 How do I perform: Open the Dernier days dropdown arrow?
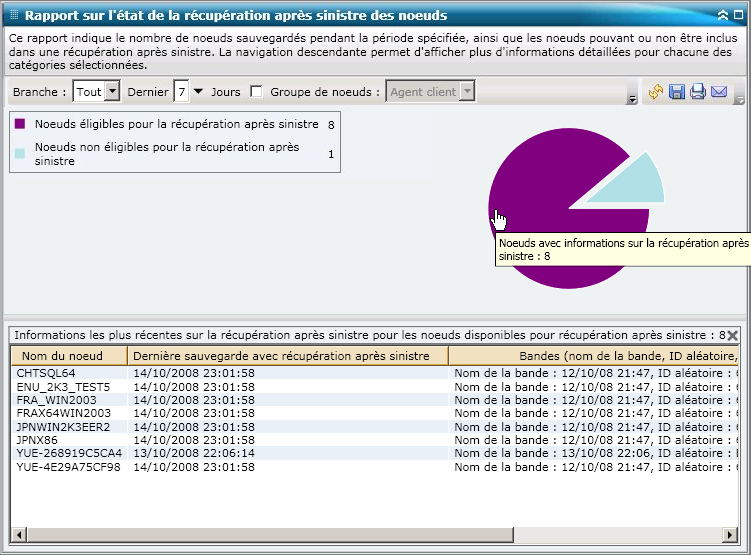[x=198, y=91]
